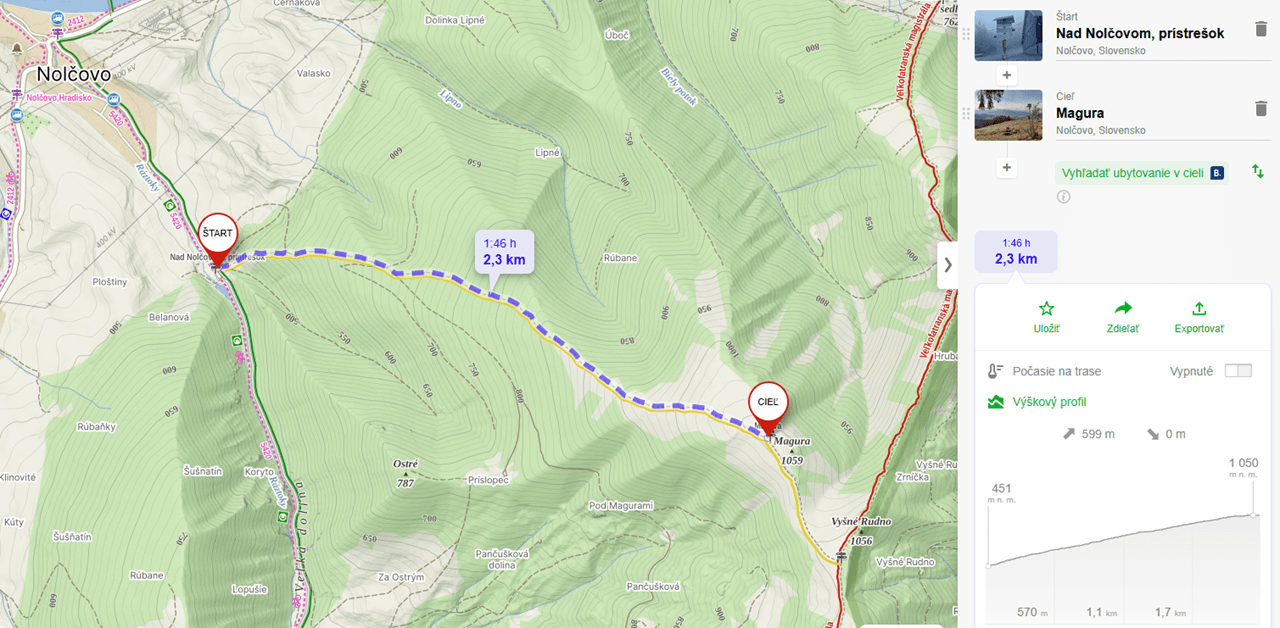Delete the Nad Nolčovom start waypoint
Viewport: 1280px width, 628px height.
(x=1260, y=28)
